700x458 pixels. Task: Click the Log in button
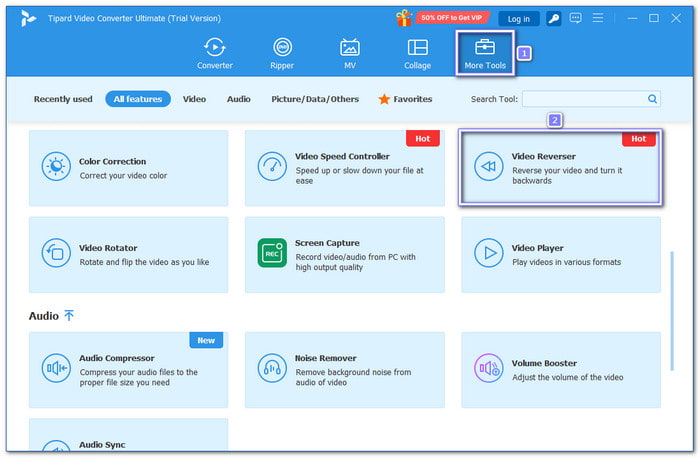pyautogui.click(x=519, y=19)
